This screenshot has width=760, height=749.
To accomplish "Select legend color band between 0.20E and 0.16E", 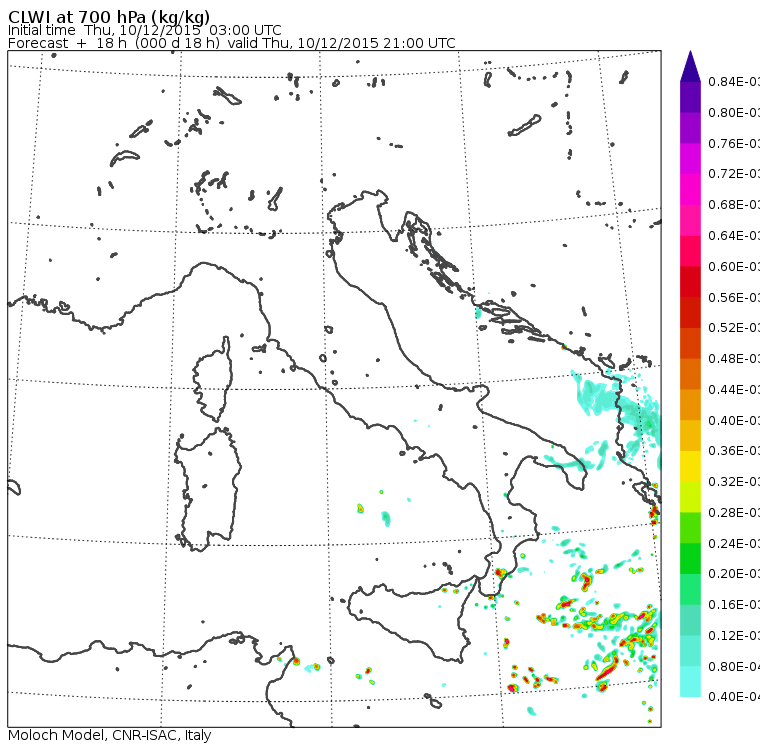I will (690, 590).
